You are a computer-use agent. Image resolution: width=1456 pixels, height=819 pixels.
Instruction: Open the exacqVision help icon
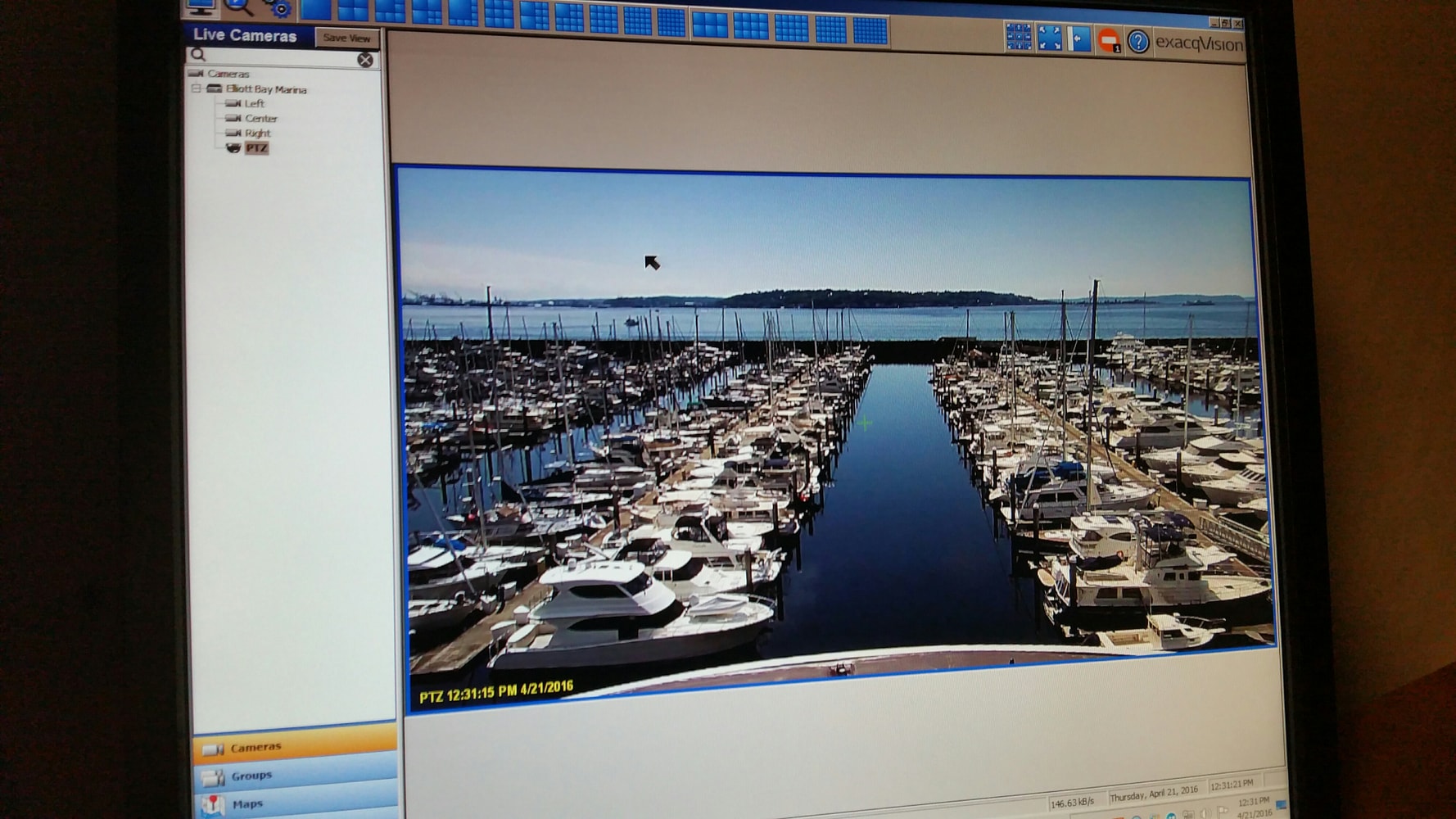tap(1137, 42)
